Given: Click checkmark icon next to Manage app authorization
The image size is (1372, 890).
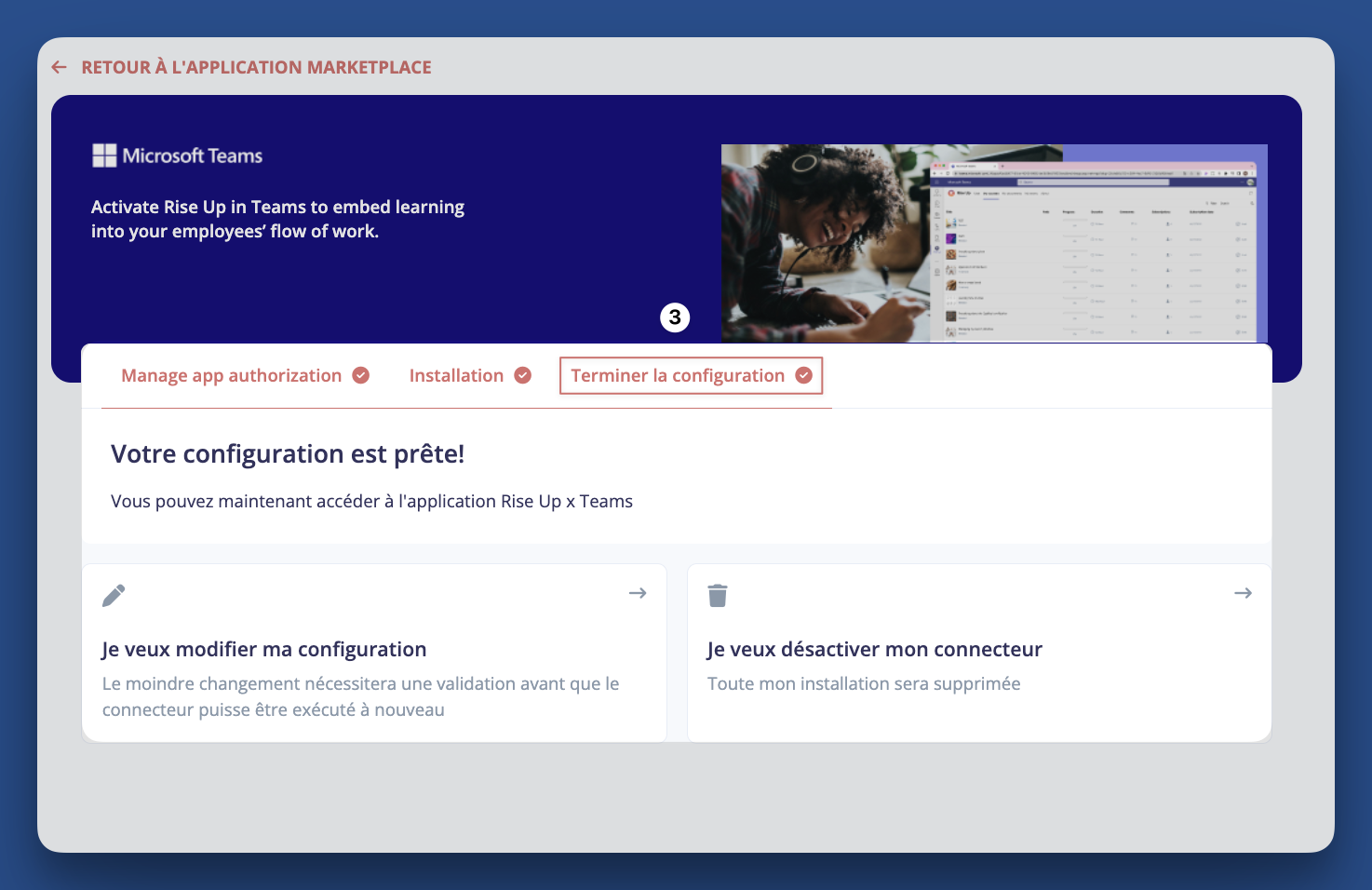Looking at the screenshot, I should tap(361, 375).
